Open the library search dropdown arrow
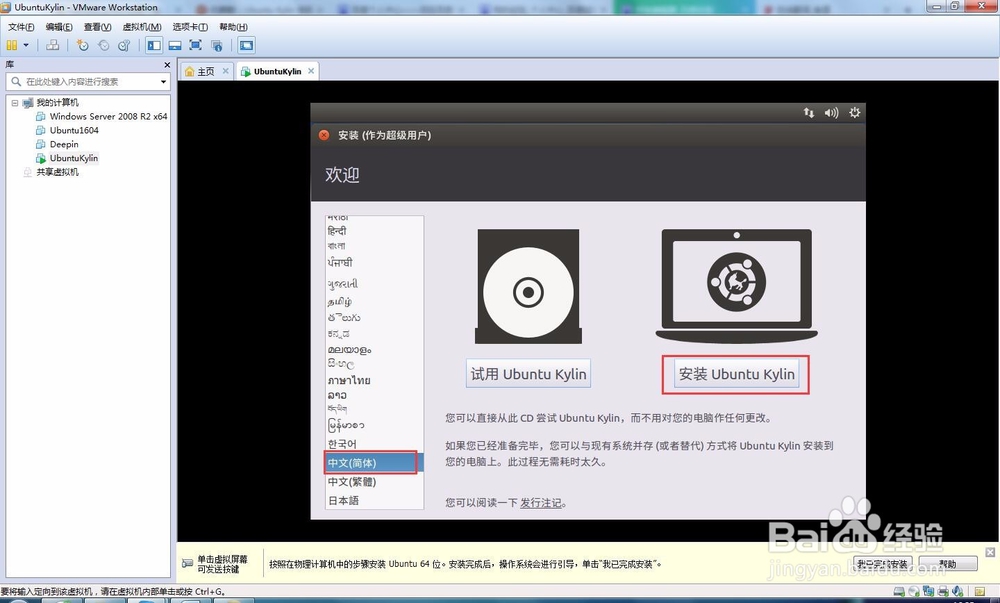The width and height of the screenshot is (1000, 603). pyautogui.click(x=162, y=81)
